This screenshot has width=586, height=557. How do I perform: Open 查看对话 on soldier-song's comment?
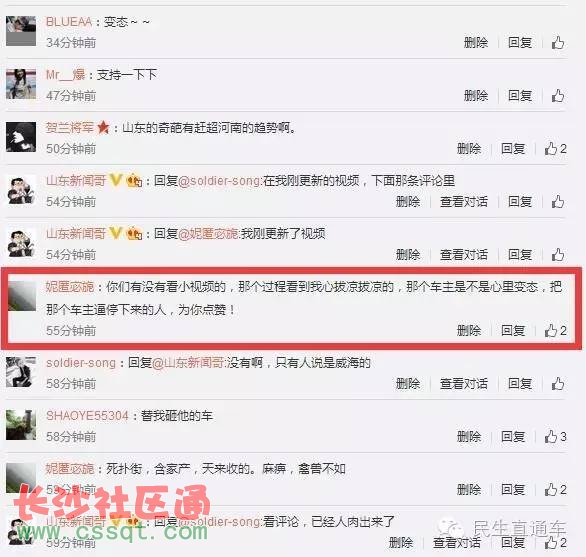click(464, 384)
